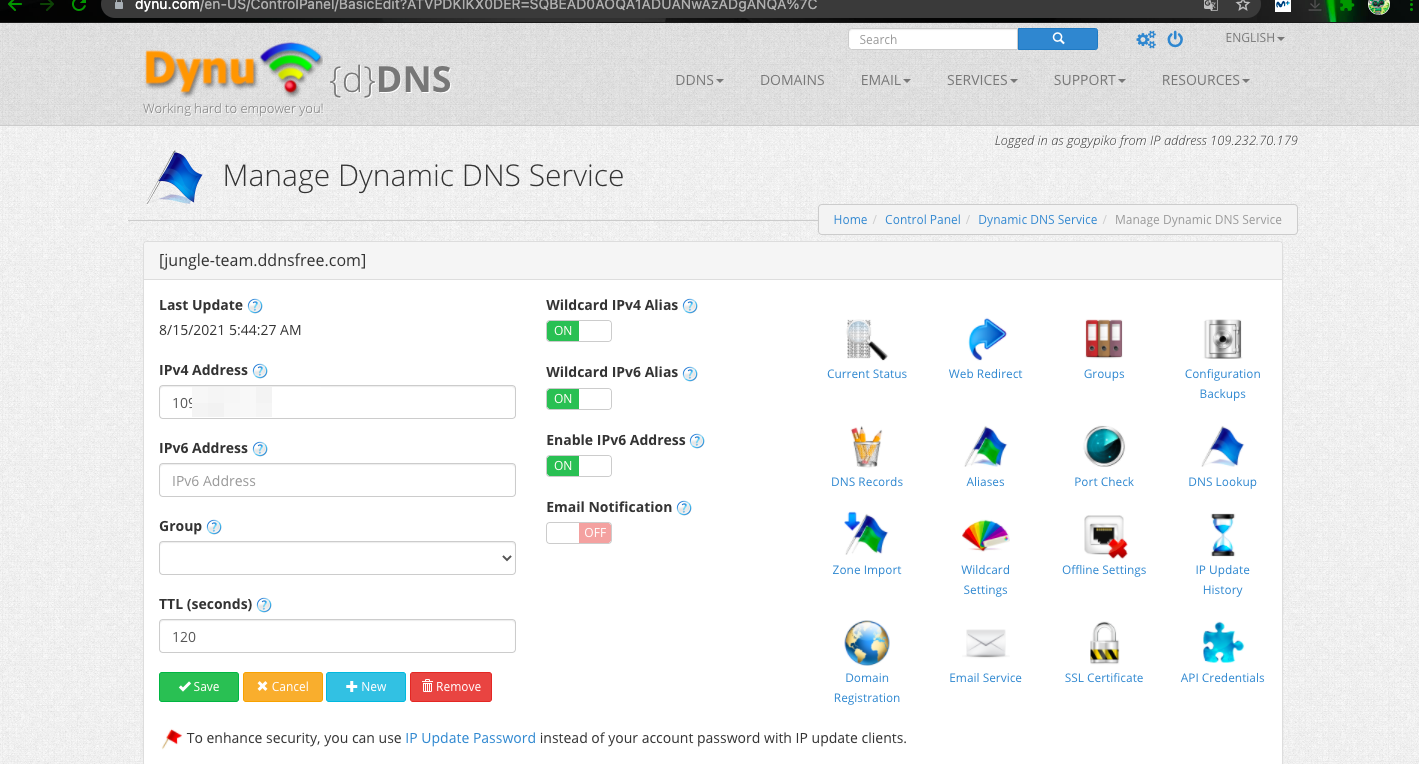Disable the Enable IPv6 Address switch
The height and width of the screenshot is (764, 1419).
578,466
